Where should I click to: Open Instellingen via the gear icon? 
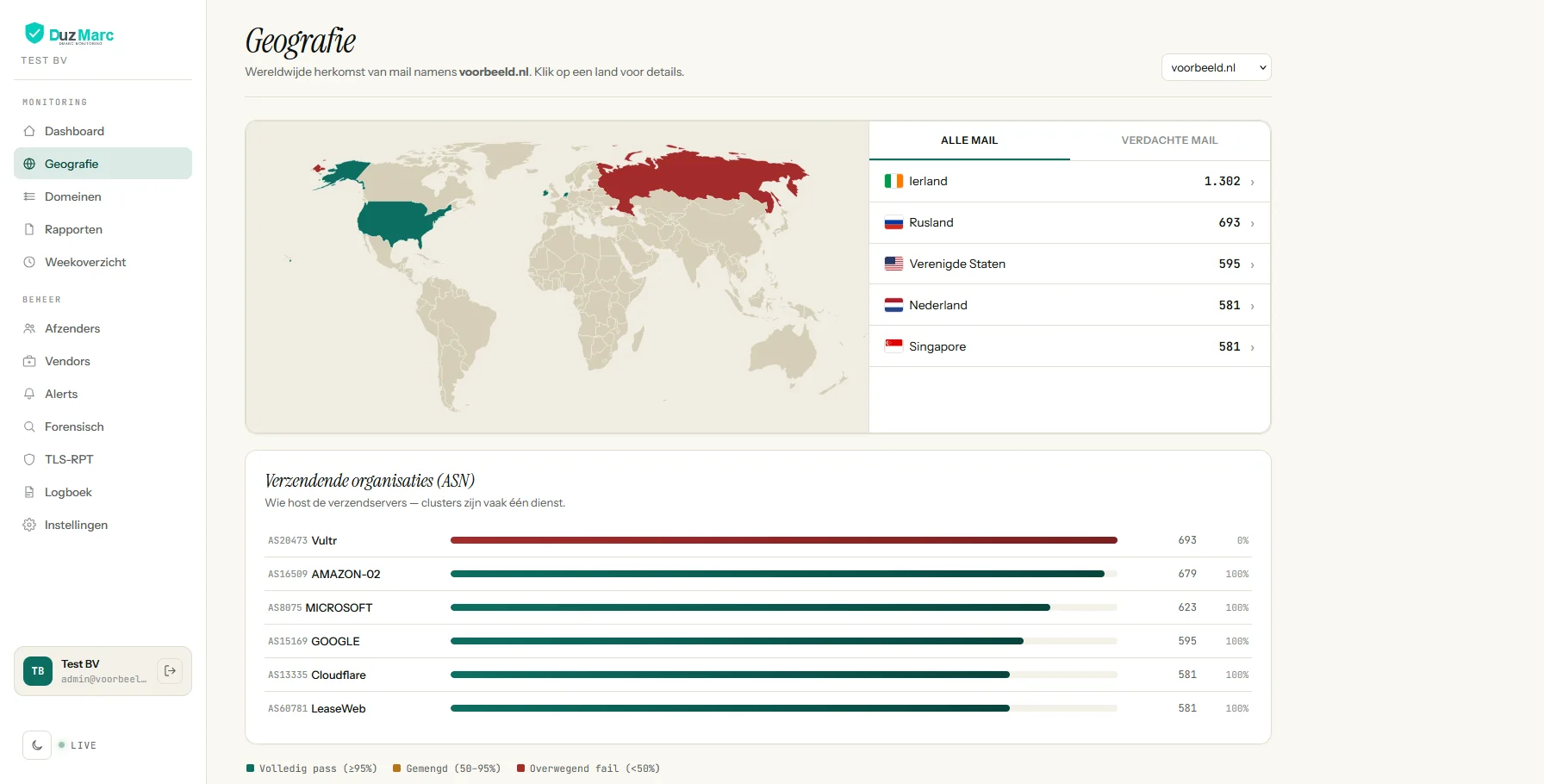click(x=29, y=525)
